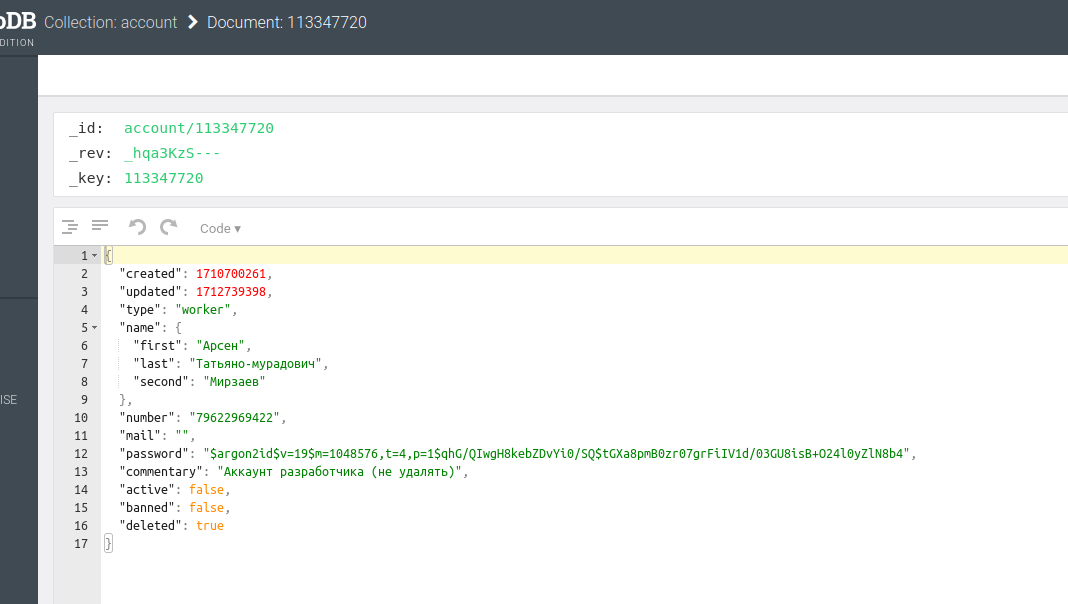The image size is (1068, 604).
Task: Click the Format JSON icon in editor toolbar
Action: [69, 227]
